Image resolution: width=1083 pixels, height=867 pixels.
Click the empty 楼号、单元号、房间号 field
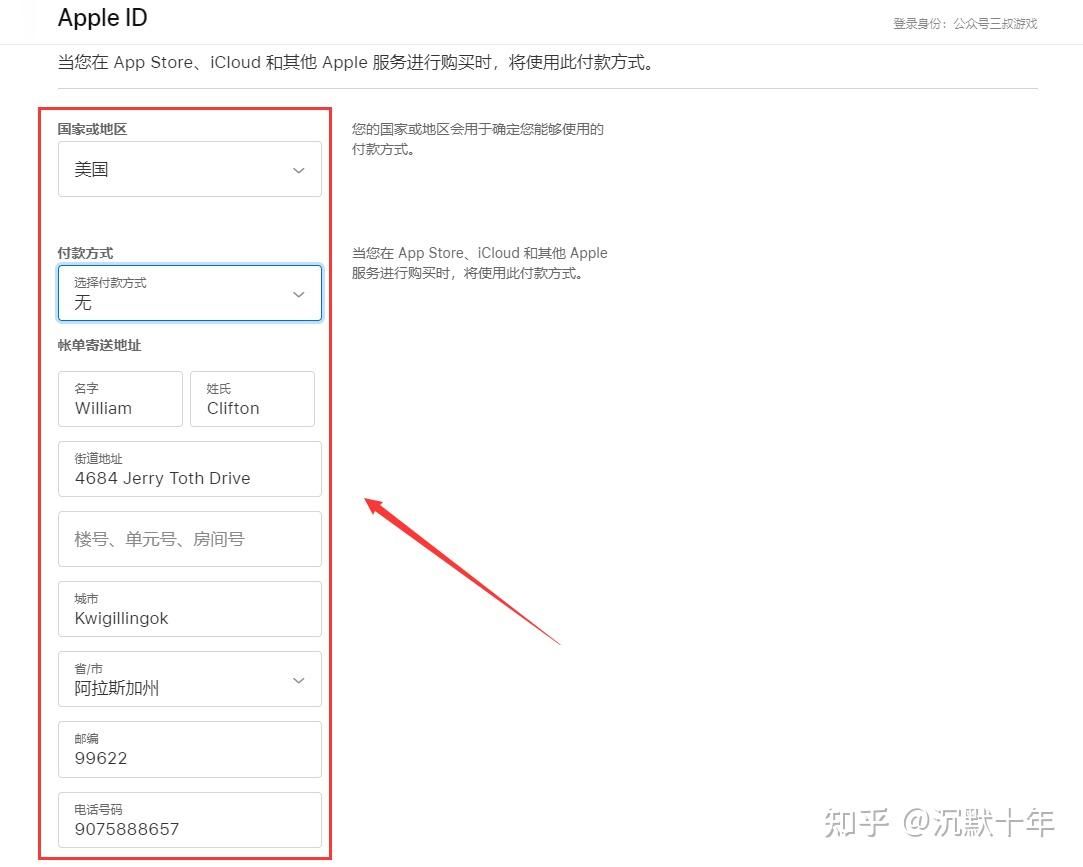pos(190,539)
